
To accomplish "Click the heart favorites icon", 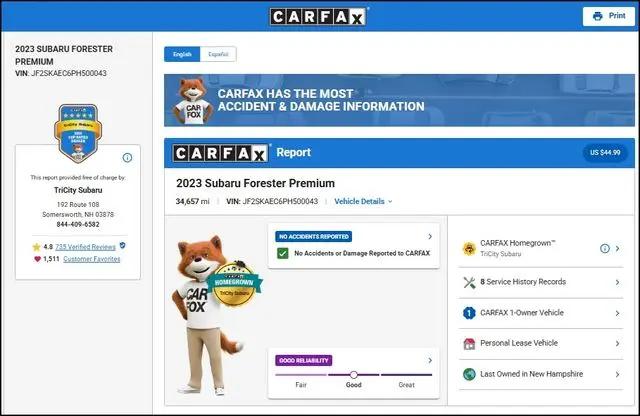I will 38,259.
